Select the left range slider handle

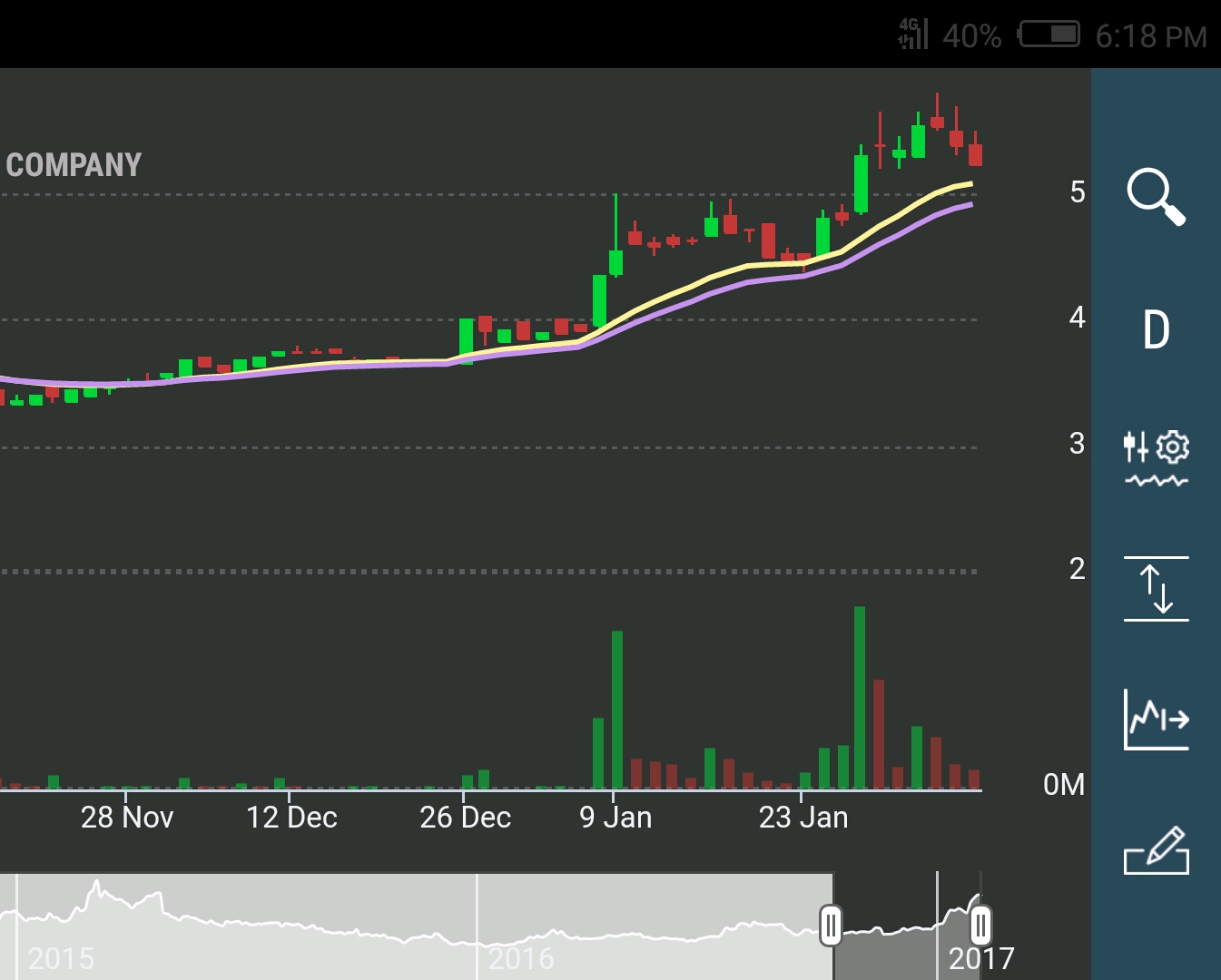pyautogui.click(x=831, y=926)
